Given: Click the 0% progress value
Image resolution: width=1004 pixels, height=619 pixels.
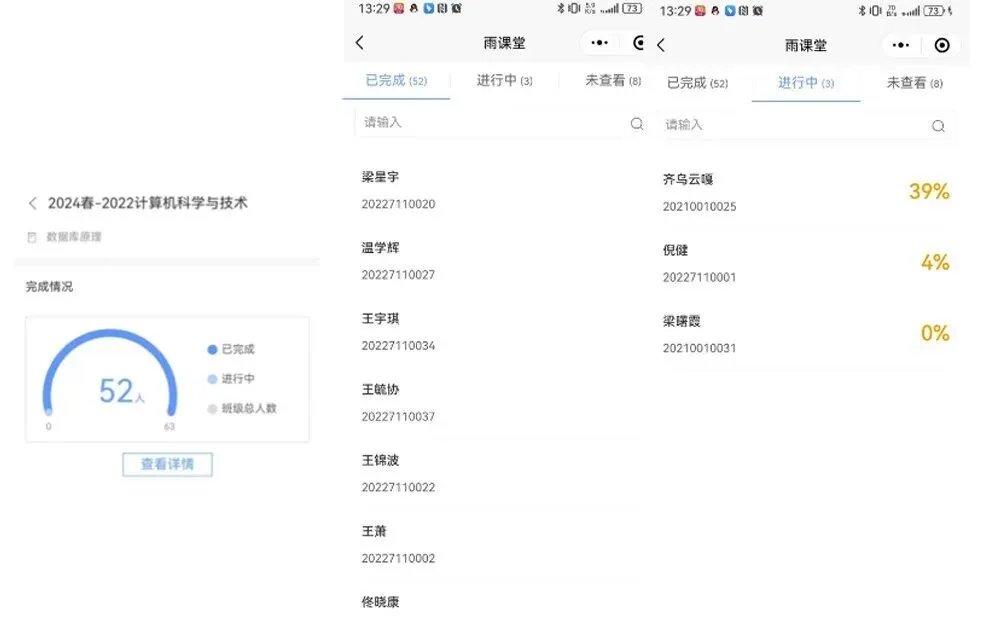Looking at the screenshot, I should pos(935,333).
